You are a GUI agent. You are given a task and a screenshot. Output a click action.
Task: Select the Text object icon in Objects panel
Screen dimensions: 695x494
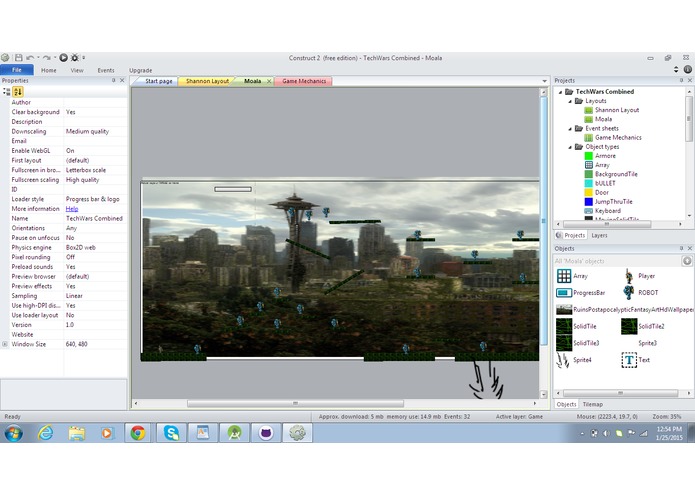pos(629,360)
